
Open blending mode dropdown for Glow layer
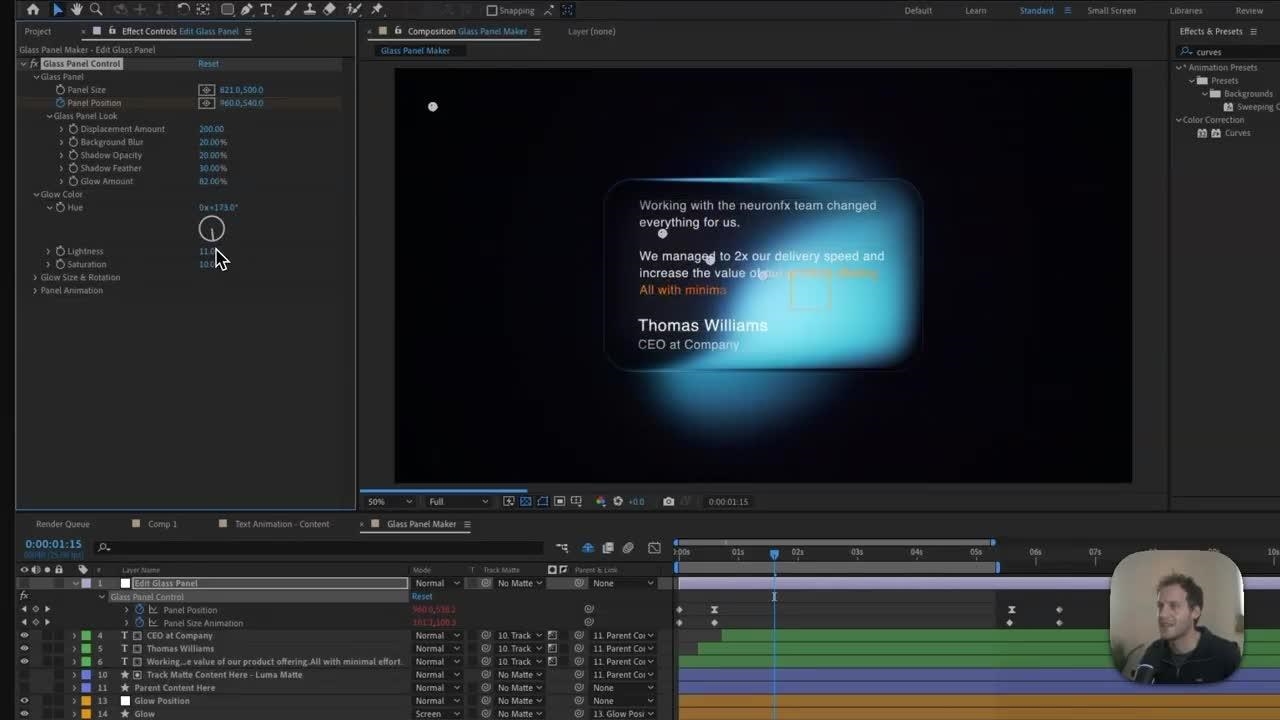coord(437,714)
